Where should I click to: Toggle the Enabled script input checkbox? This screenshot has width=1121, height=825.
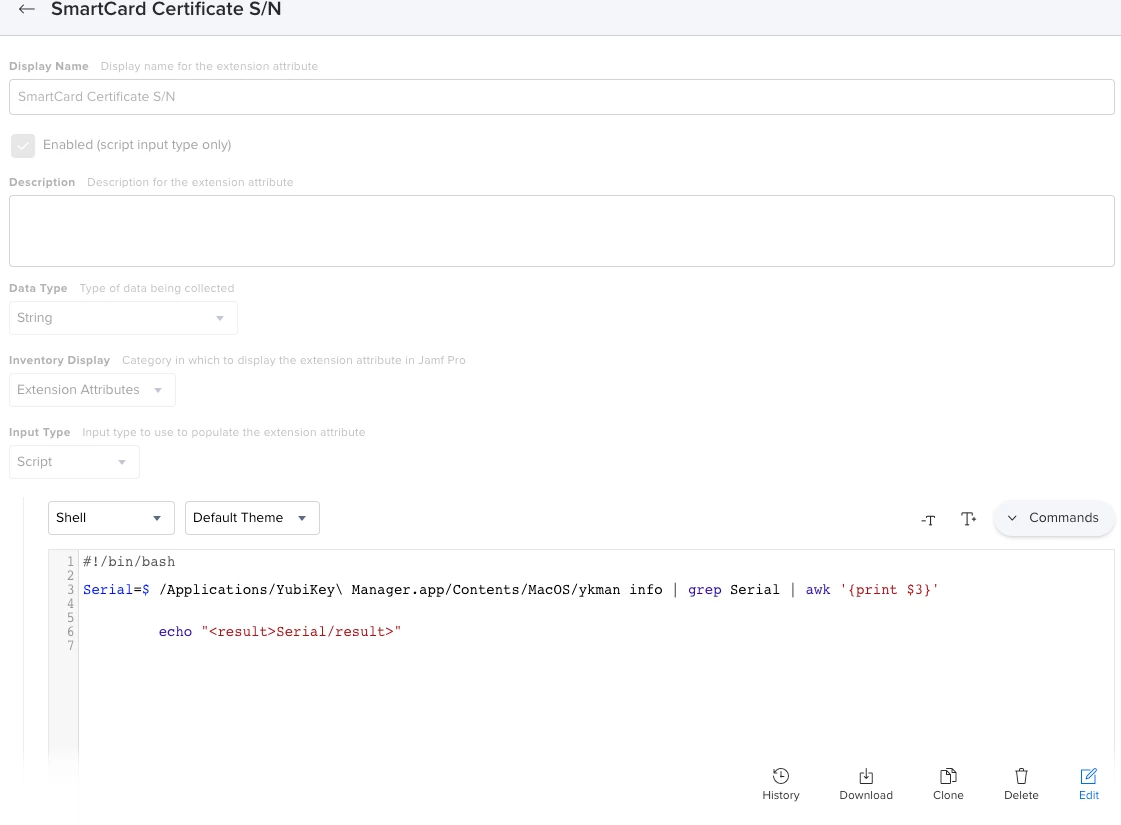coord(23,145)
